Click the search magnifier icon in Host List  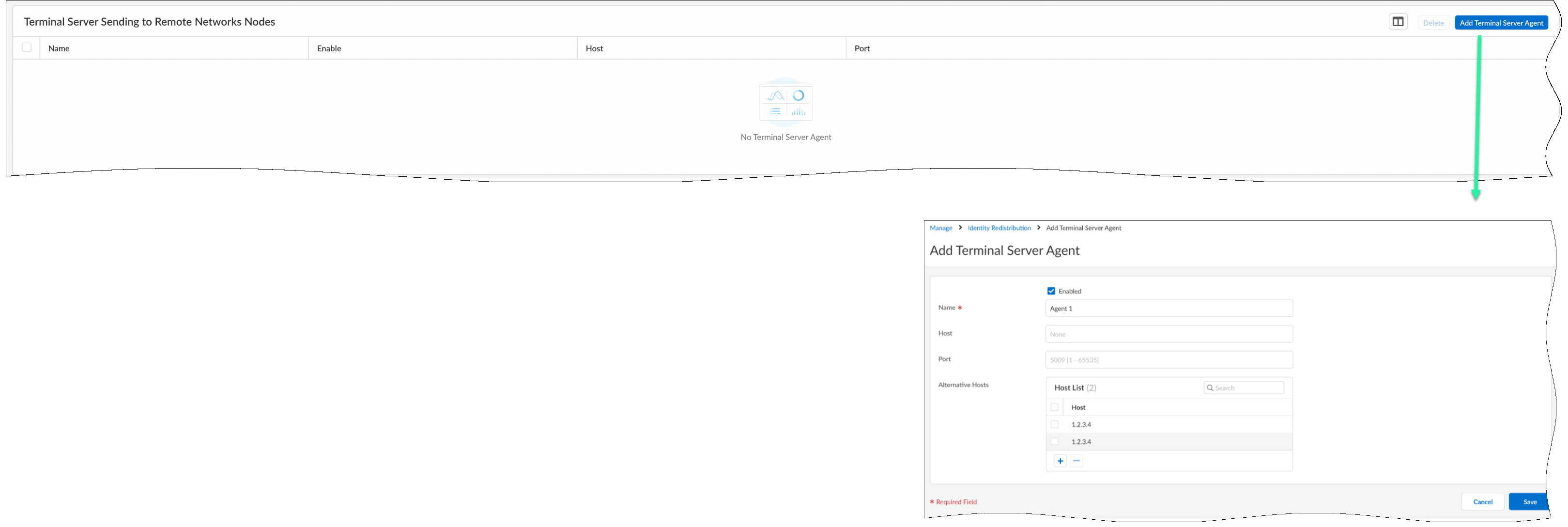point(1210,387)
